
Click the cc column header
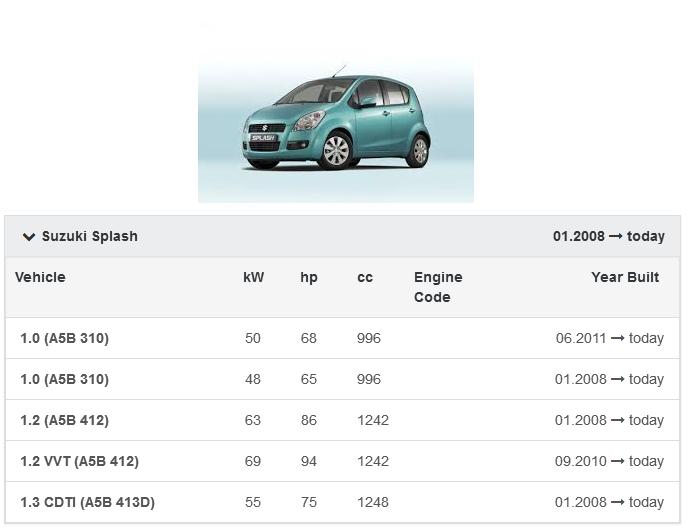(x=365, y=278)
